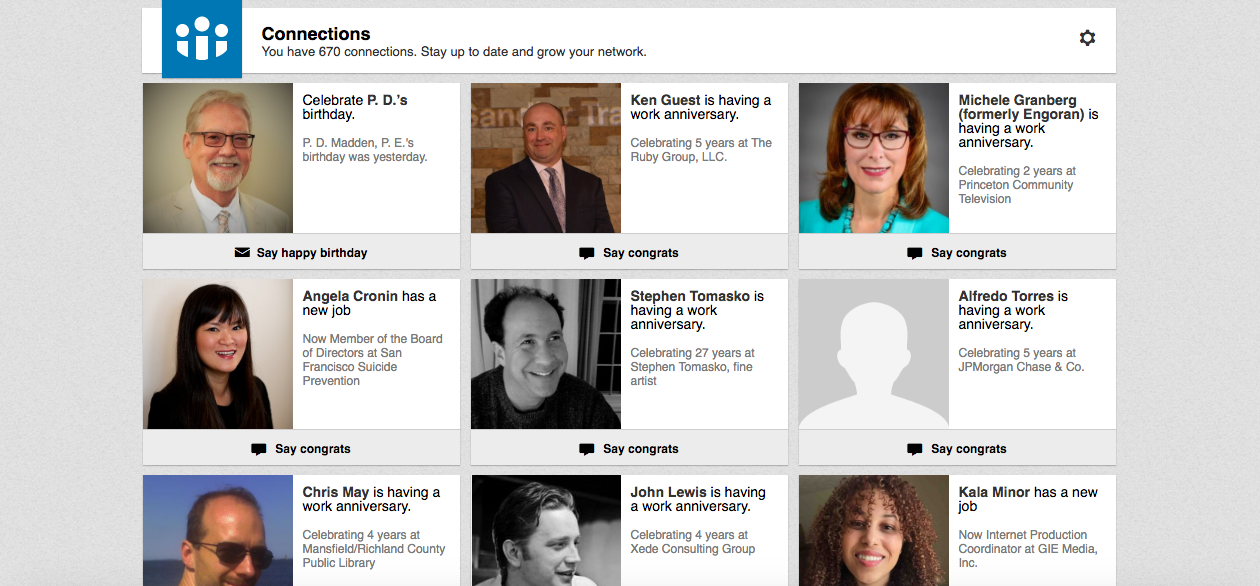Click speech bubble icon under Alfredo Torres

[915, 449]
